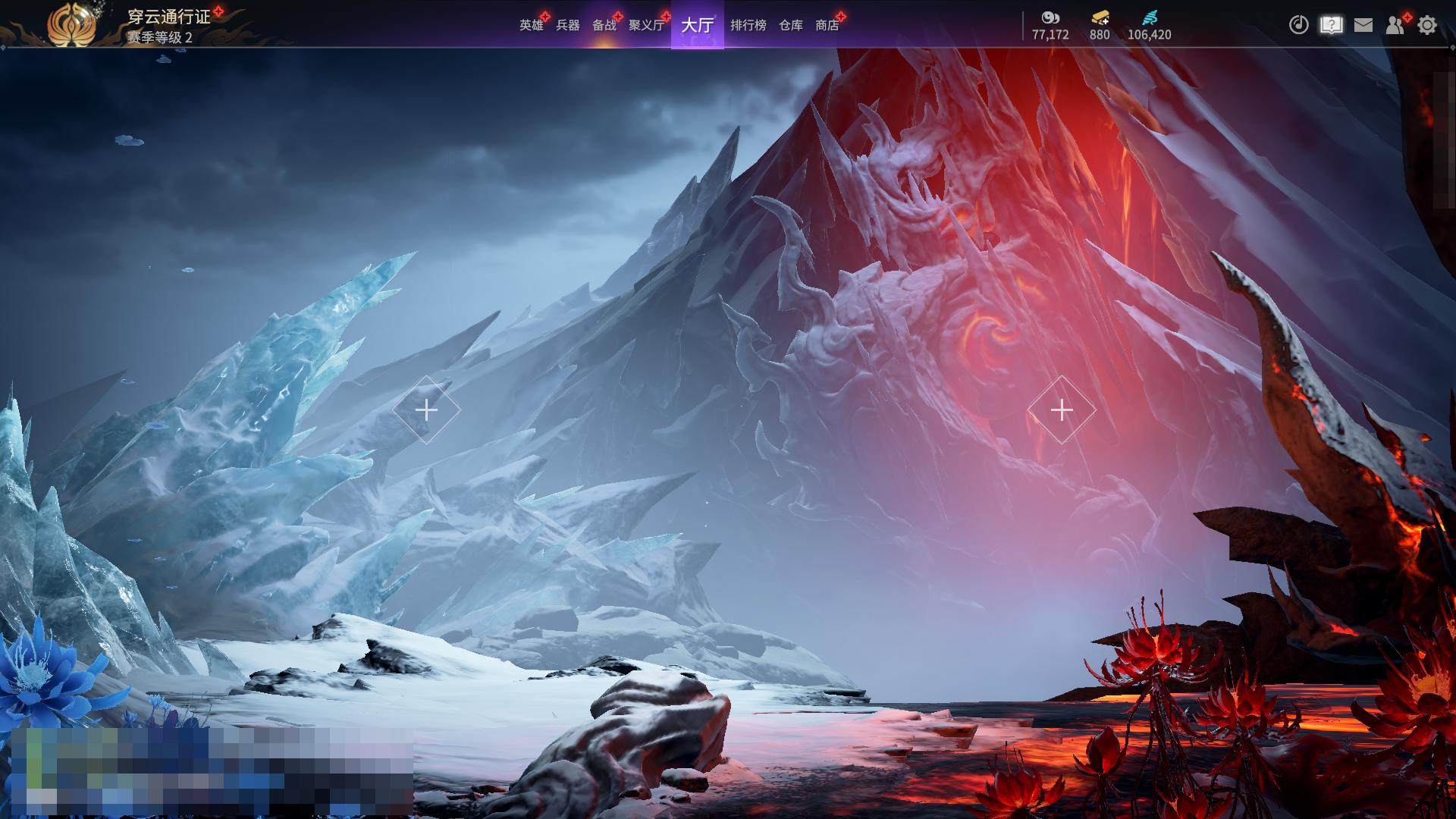Open the settings gear icon

click(1426, 25)
